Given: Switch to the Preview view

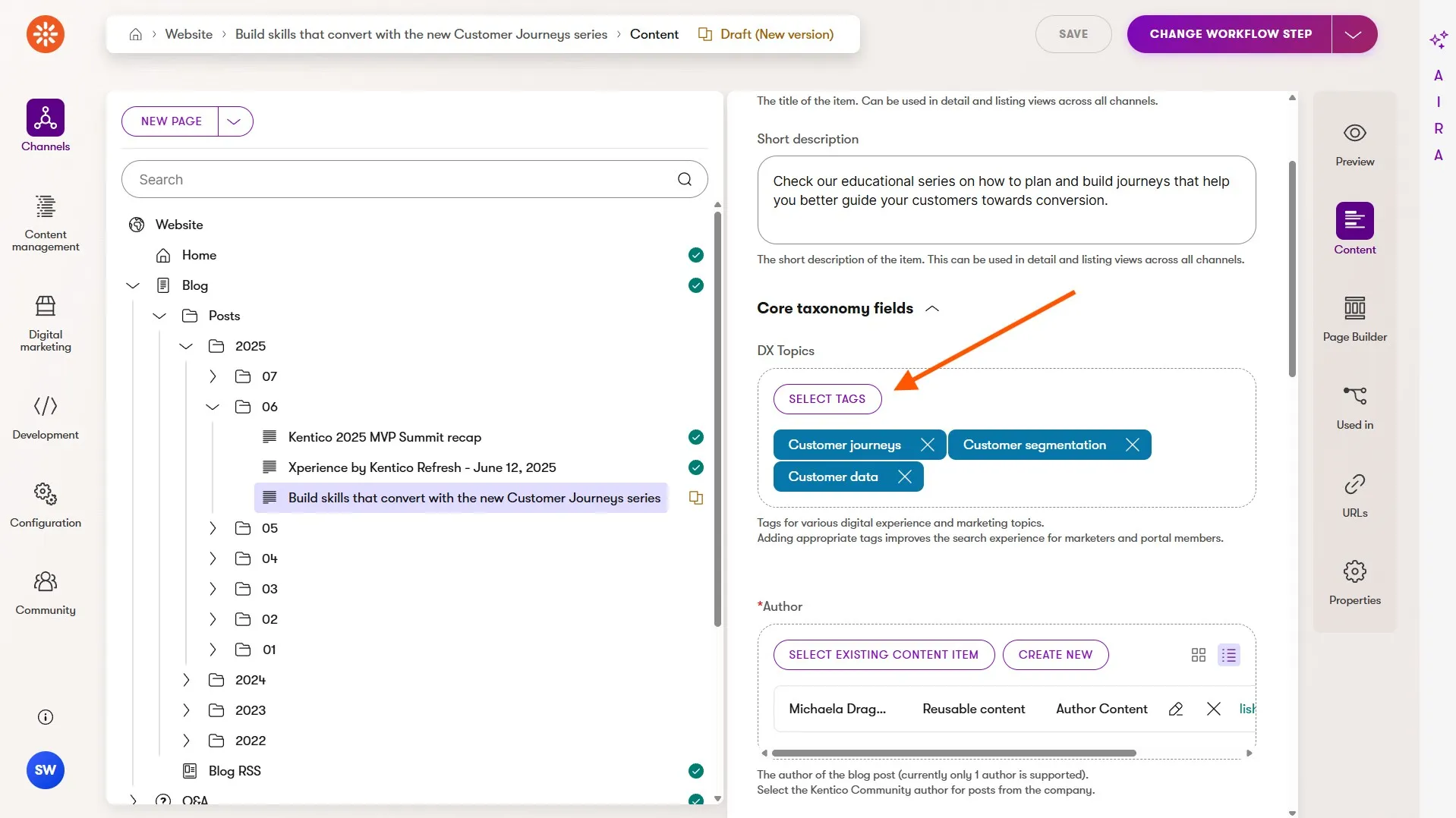Looking at the screenshot, I should [x=1355, y=145].
